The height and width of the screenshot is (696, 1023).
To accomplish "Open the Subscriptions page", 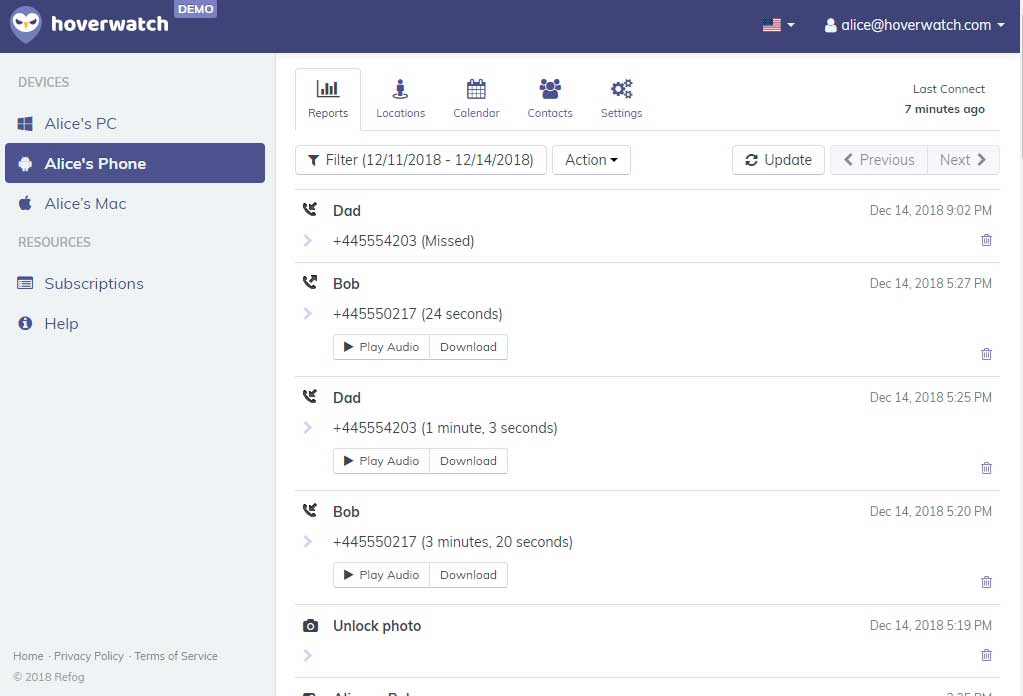I will (93, 284).
